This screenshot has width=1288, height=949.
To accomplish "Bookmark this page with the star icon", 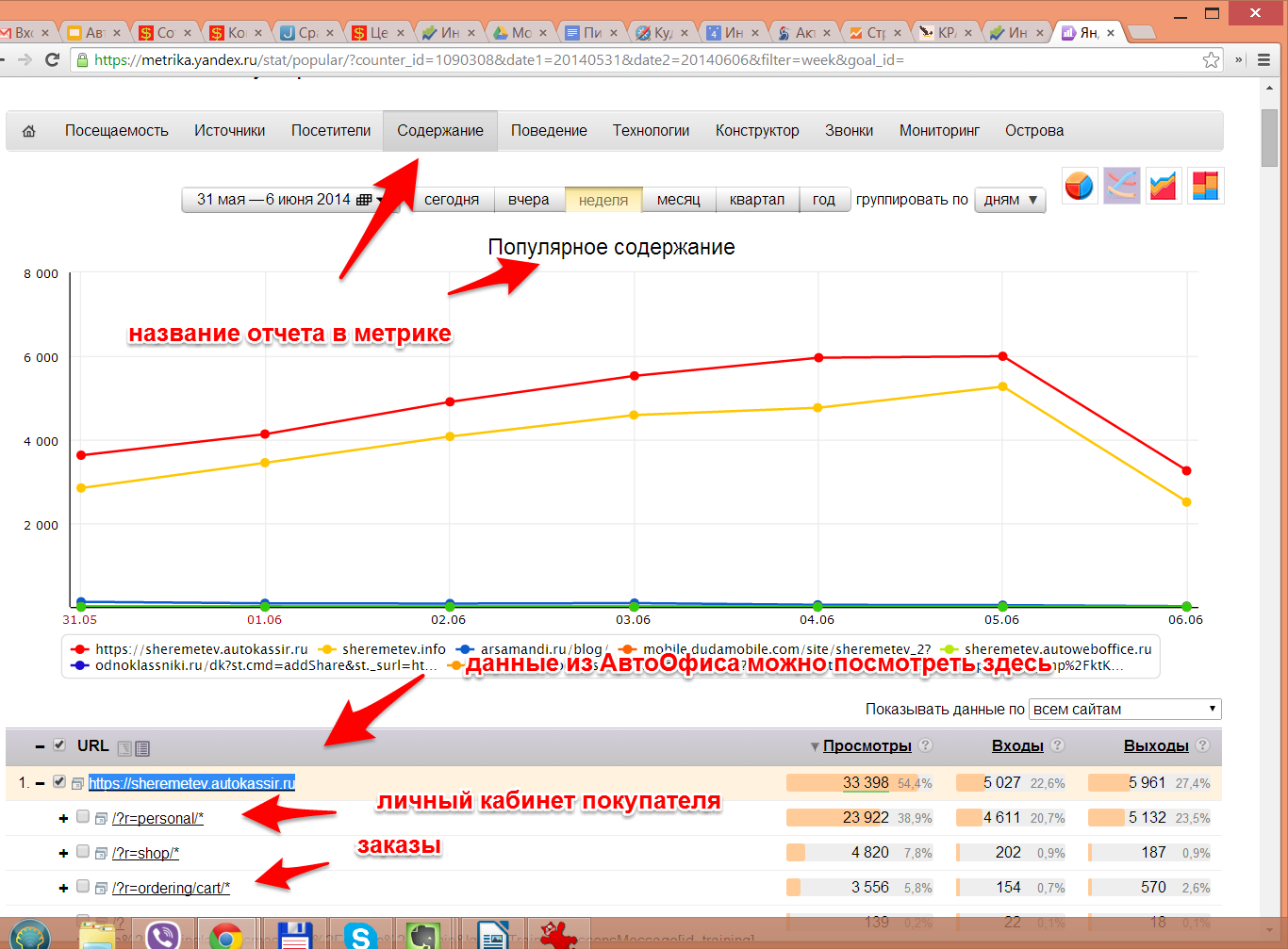I will coord(1211,60).
